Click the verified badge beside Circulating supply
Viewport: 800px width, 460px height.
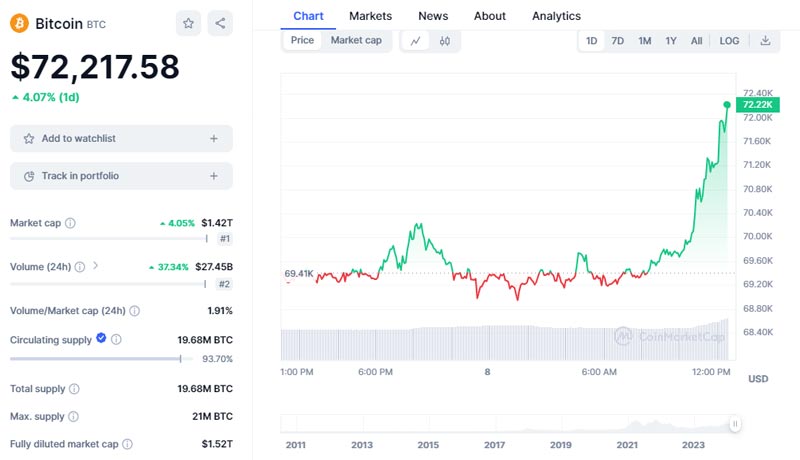point(101,338)
